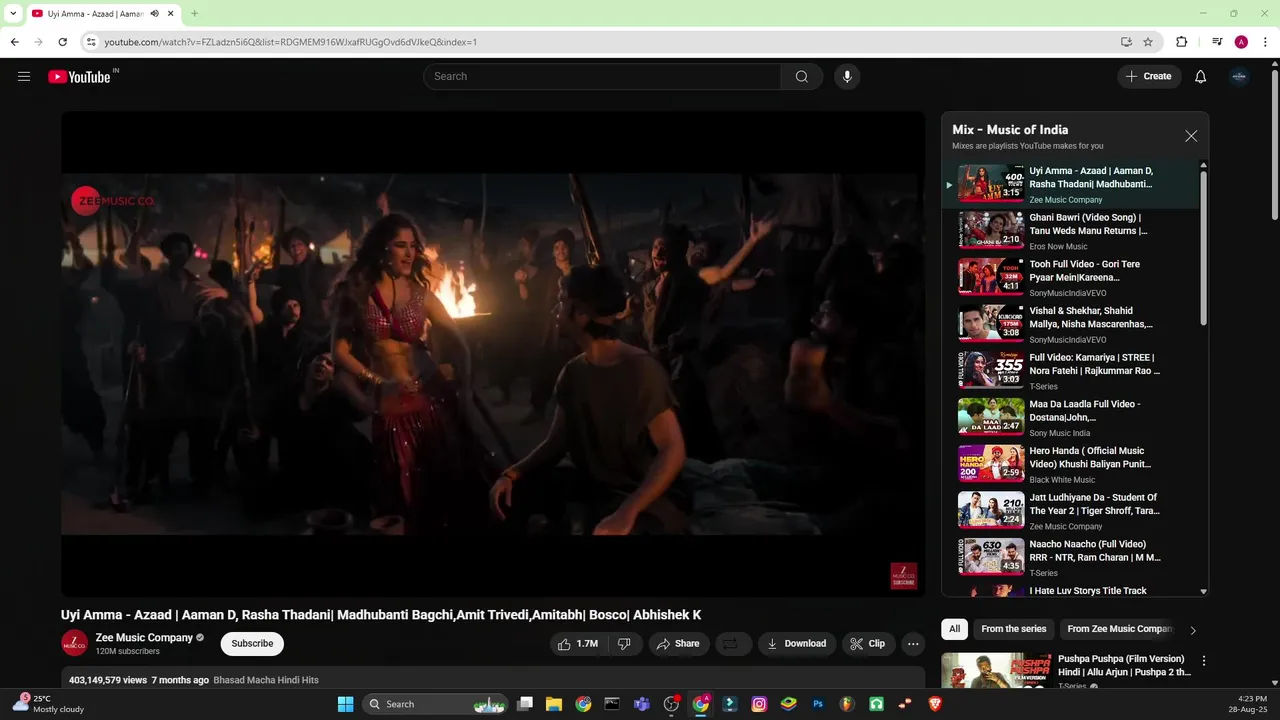Screen dimensions: 1280x720
Task: Open Windows Start menu
Action: (345, 704)
